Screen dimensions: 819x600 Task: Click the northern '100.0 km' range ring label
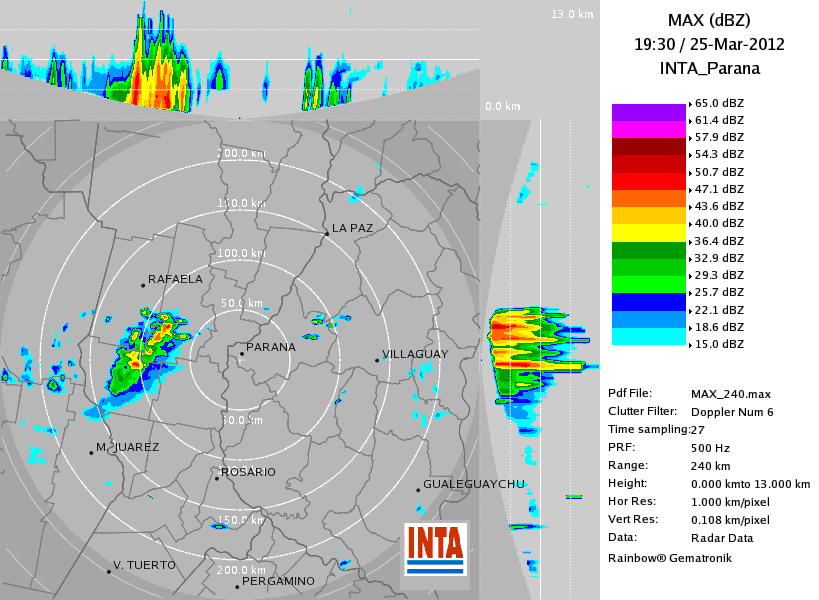(241, 253)
